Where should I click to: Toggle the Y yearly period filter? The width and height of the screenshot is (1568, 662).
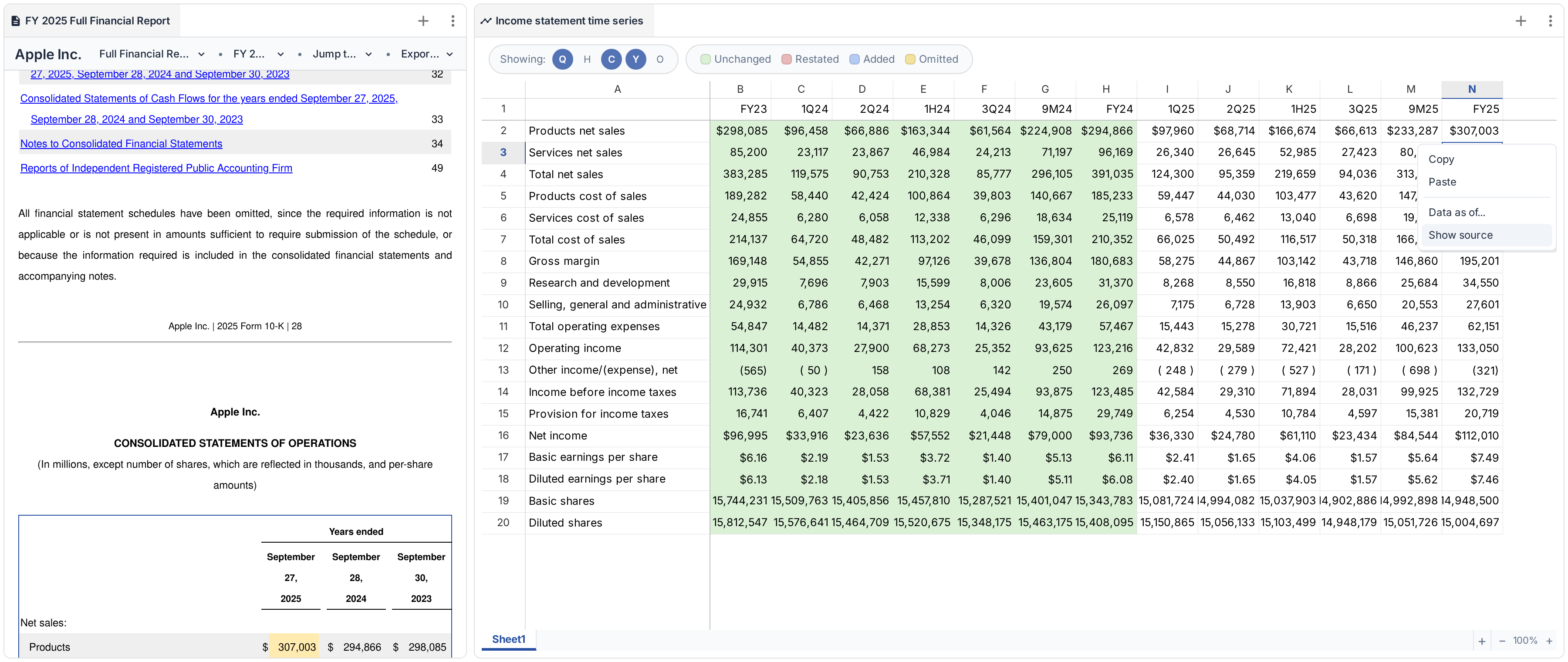[635, 59]
